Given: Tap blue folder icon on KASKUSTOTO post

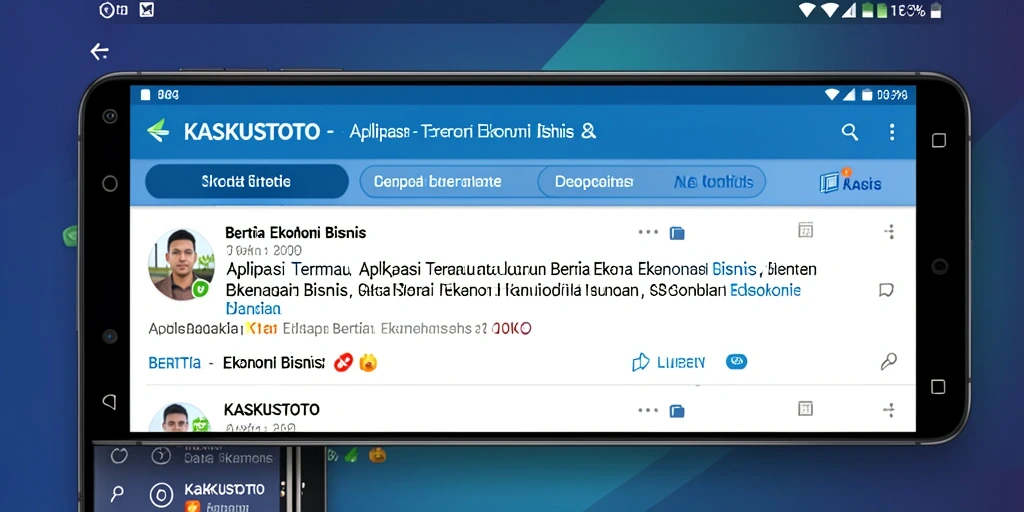Looking at the screenshot, I should tap(677, 411).
